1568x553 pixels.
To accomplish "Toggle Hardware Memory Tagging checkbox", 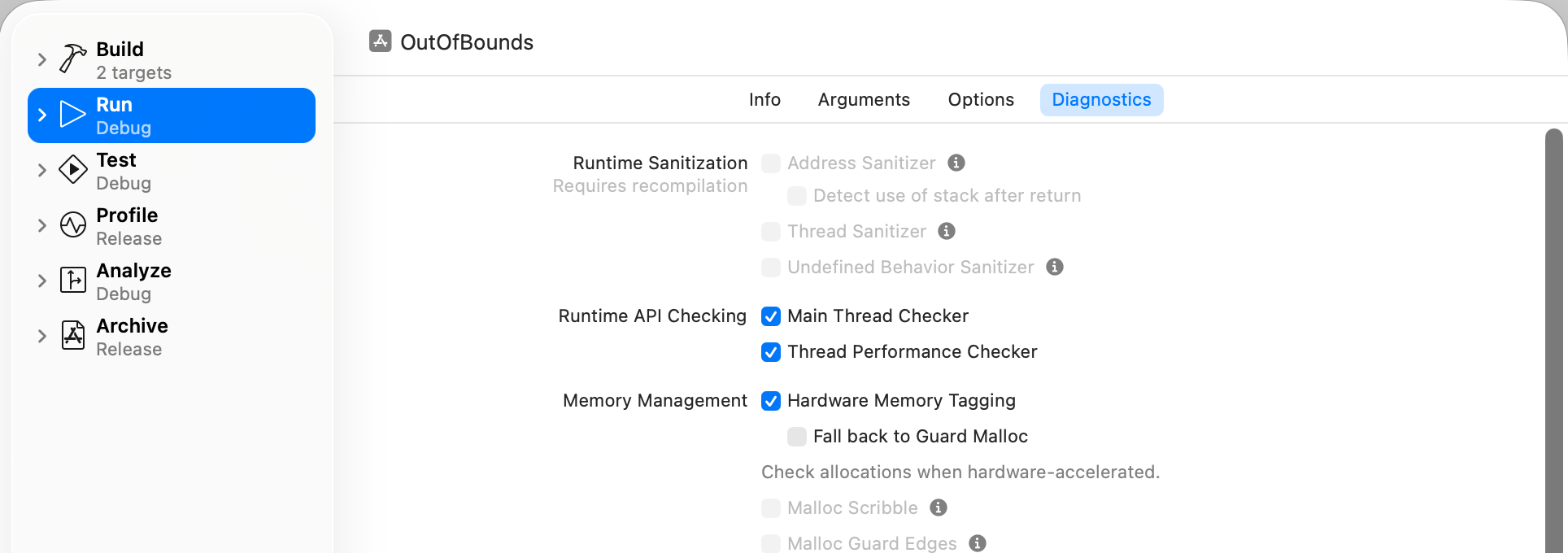I will point(771,401).
